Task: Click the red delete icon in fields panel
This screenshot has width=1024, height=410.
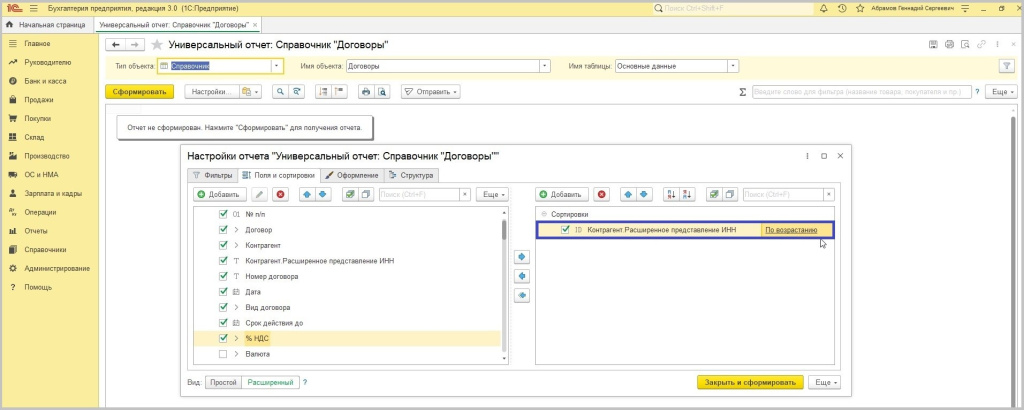Action: click(281, 194)
